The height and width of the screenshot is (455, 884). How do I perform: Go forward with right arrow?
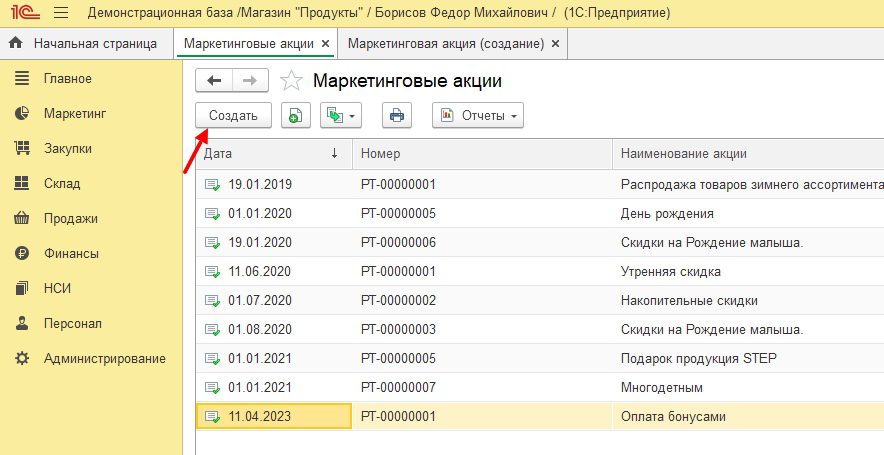pyautogui.click(x=250, y=81)
